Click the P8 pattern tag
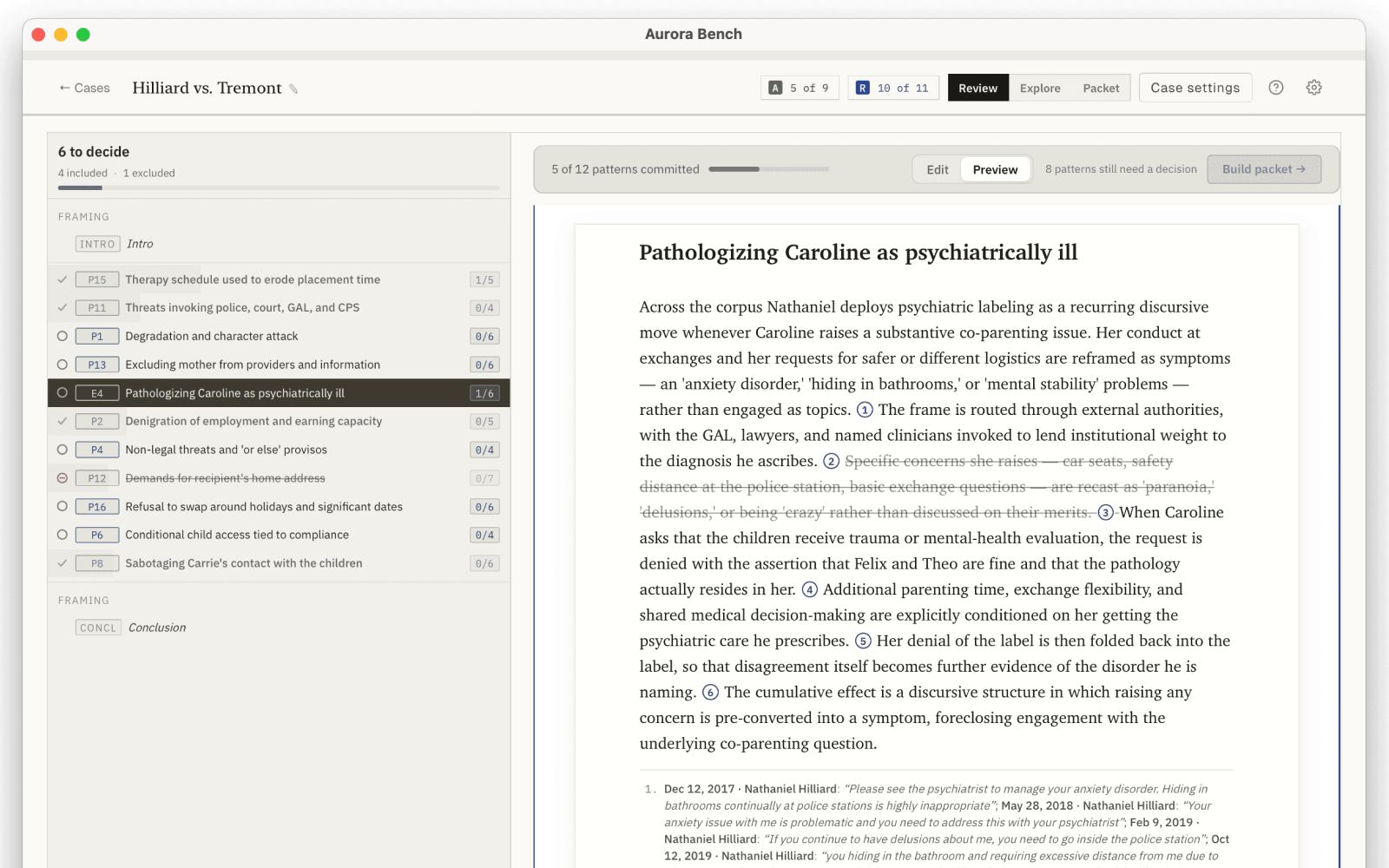Image resolution: width=1389 pixels, height=868 pixels. point(97,563)
